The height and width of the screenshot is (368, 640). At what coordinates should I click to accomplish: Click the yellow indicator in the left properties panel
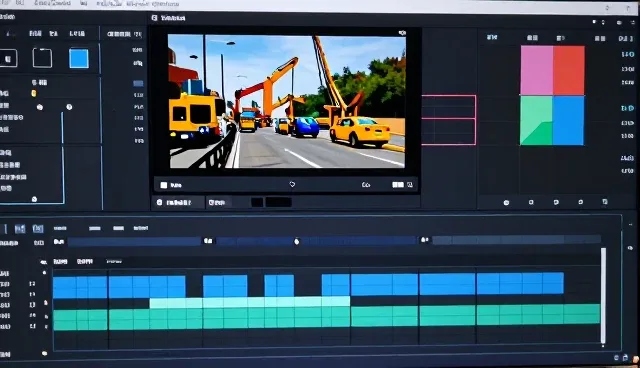tap(34, 93)
